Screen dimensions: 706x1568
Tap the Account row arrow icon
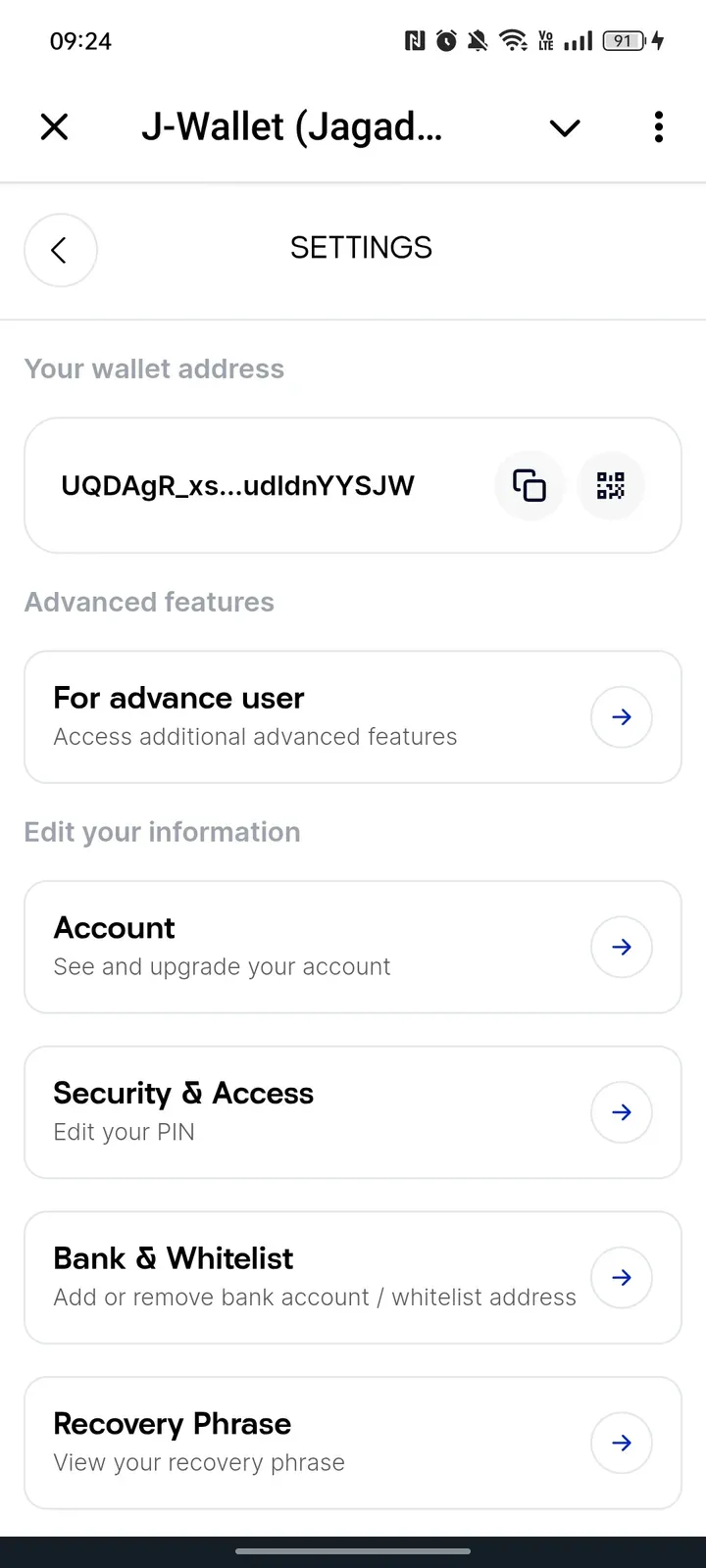pos(622,947)
